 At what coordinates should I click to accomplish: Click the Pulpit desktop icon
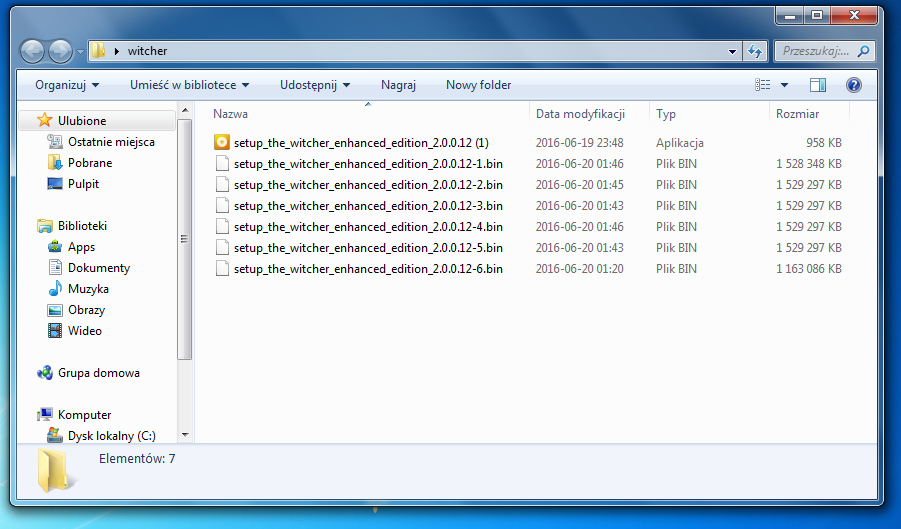click(x=55, y=184)
